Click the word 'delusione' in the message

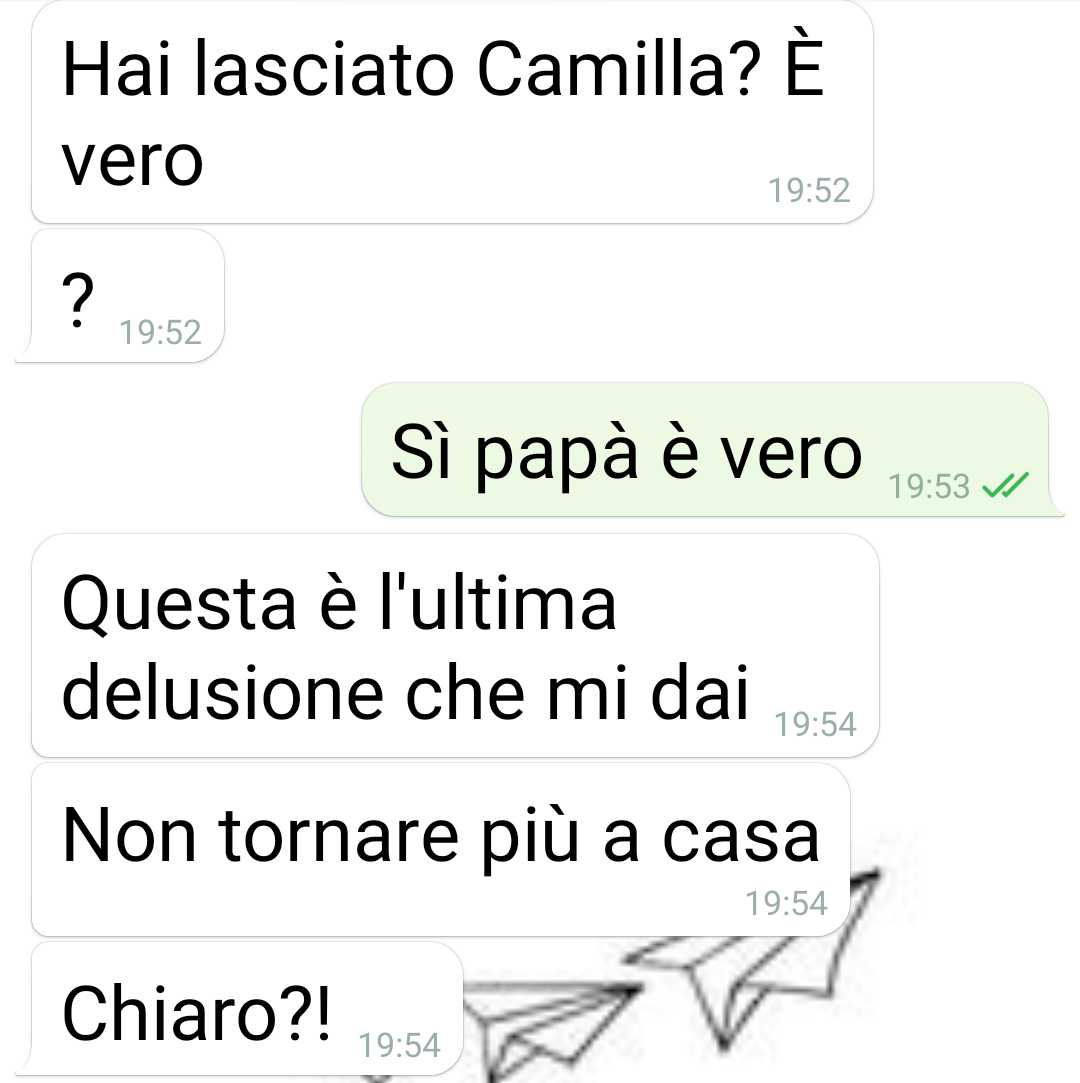coord(222,693)
